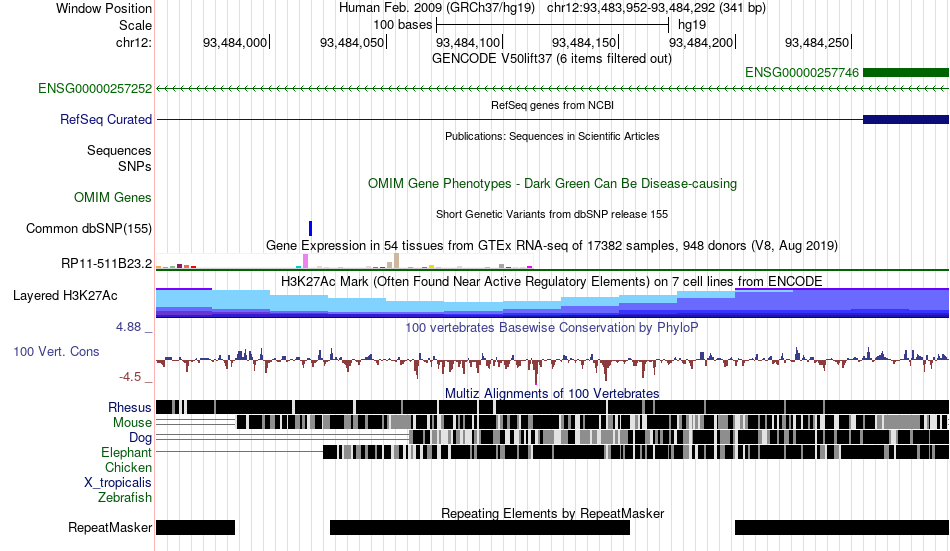The width and height of the screenshot is (950, 551).
Task: Click the Sequences SNPs side label
Action: tap(119, 158)
